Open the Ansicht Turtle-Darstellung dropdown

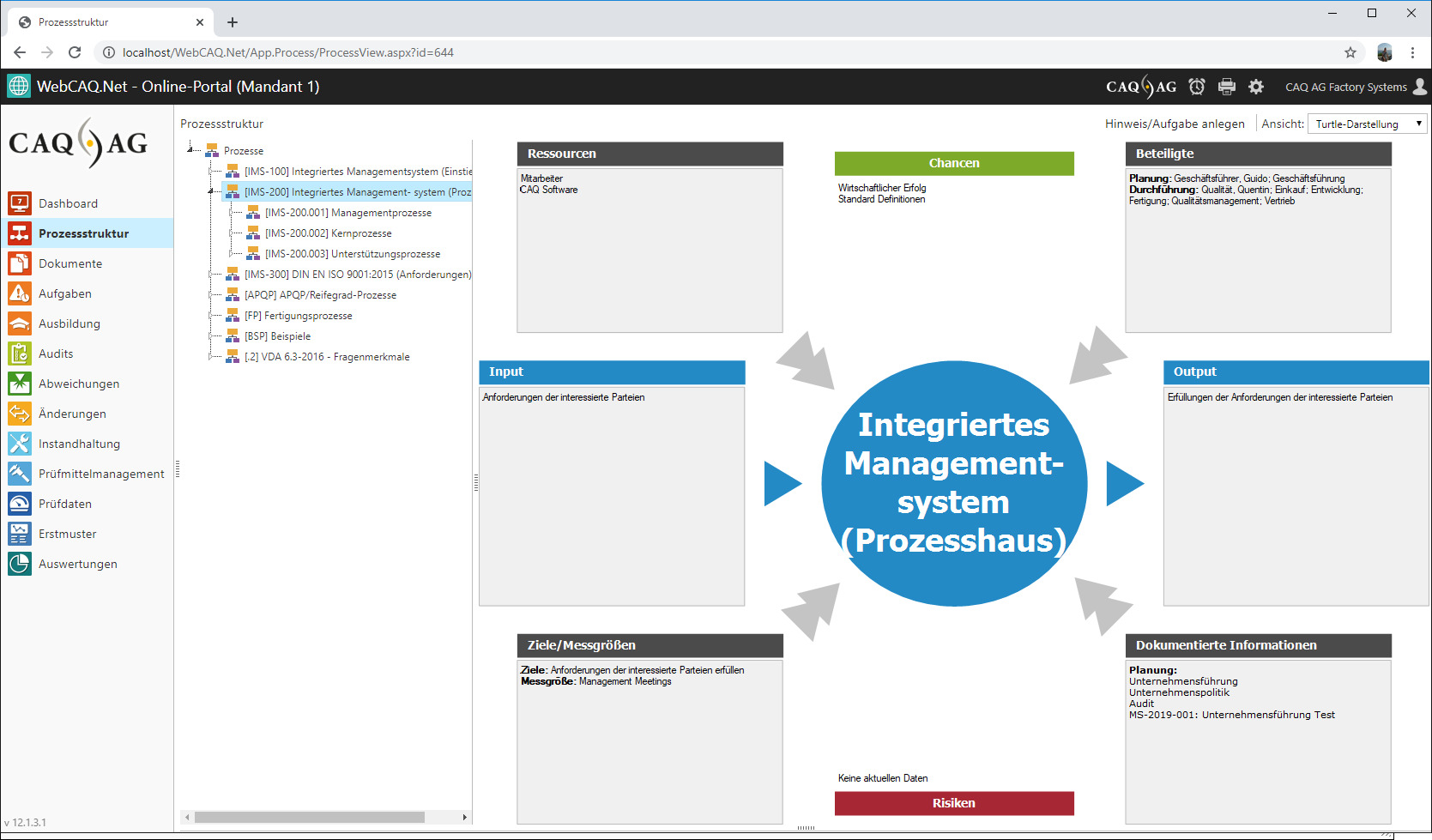(x=1367, y=124)
